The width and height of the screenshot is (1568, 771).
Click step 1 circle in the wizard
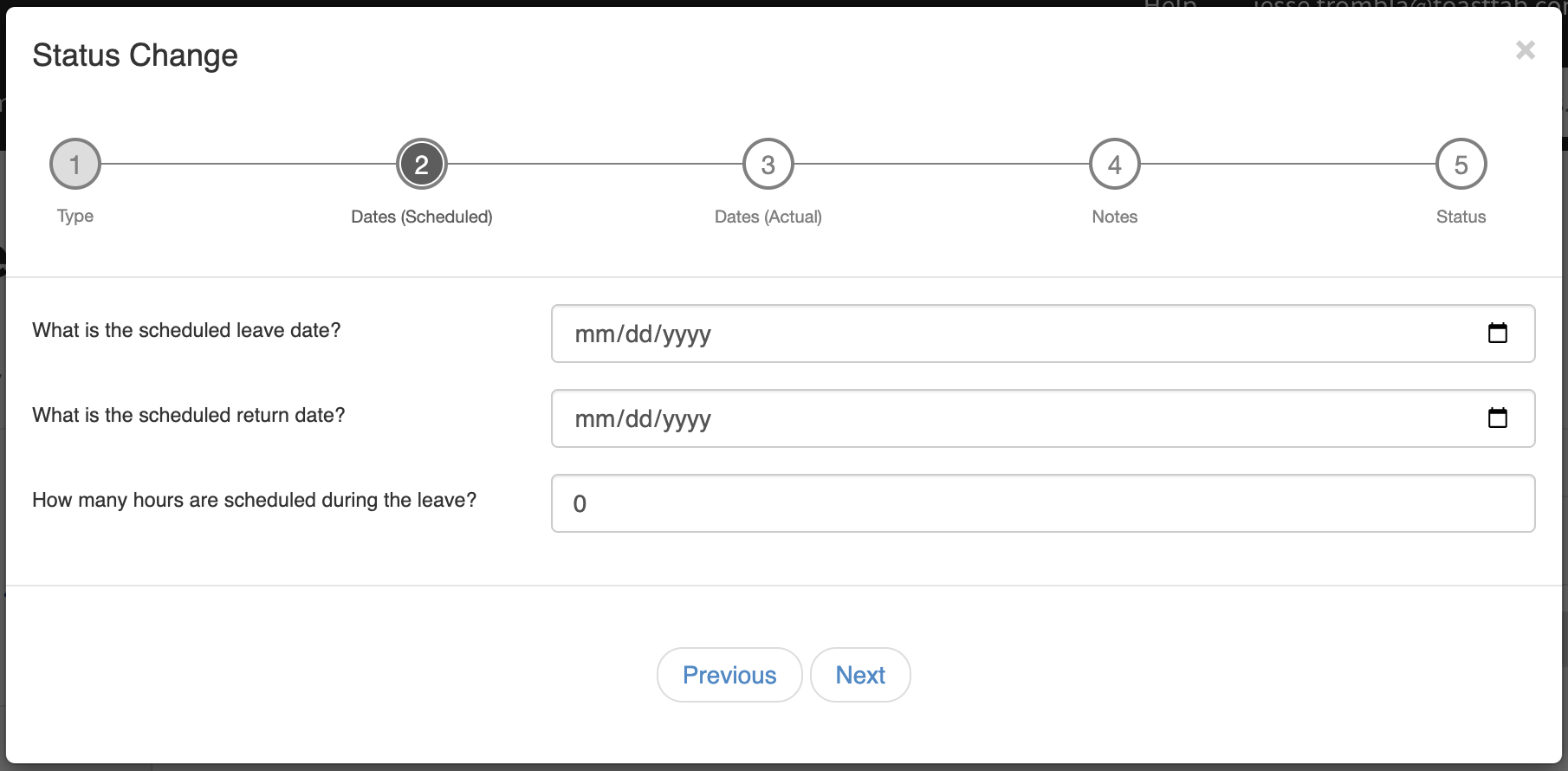75,164
